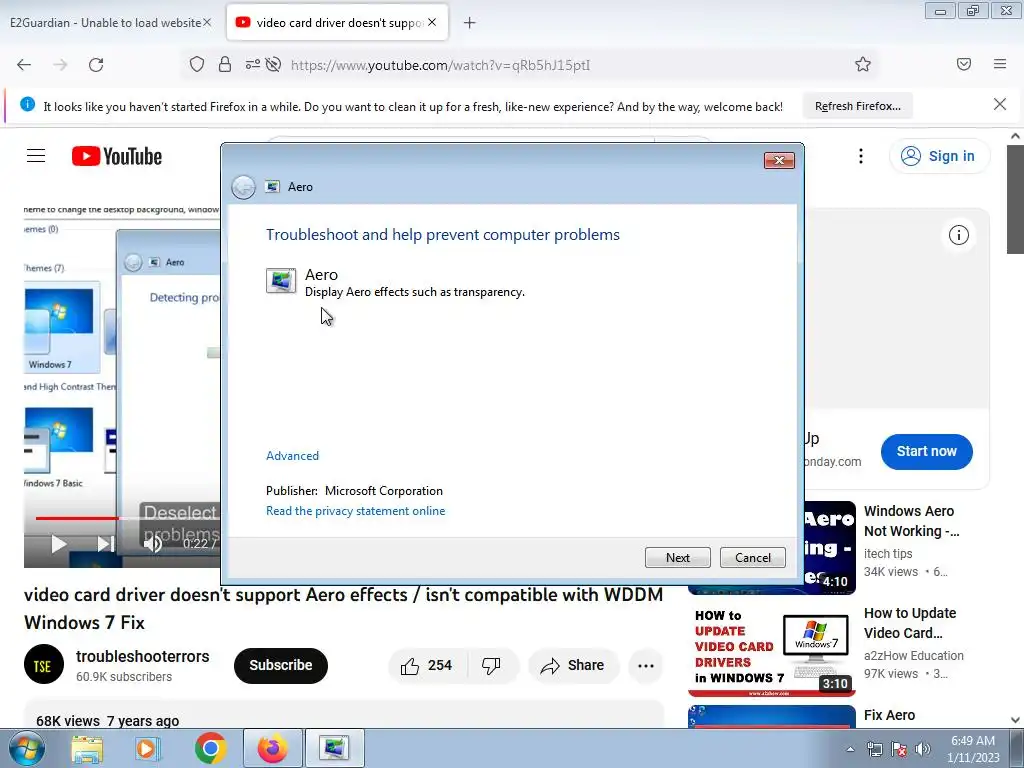Viewport: 1024px width, 768px height.
Task: Open the tray volume speaker icon
Action: coord(923,749)
